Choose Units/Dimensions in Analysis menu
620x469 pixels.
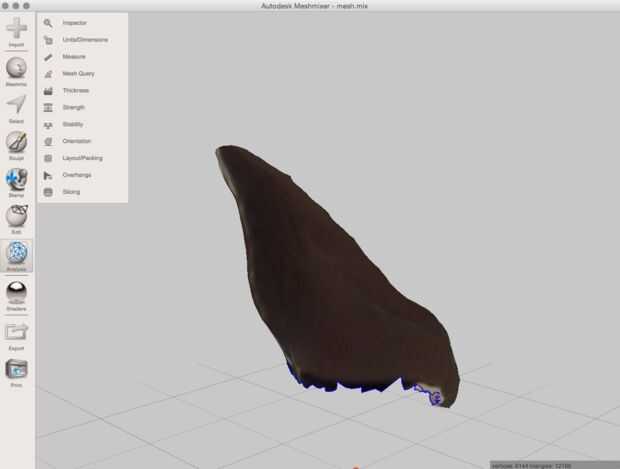tap(83, 40)
